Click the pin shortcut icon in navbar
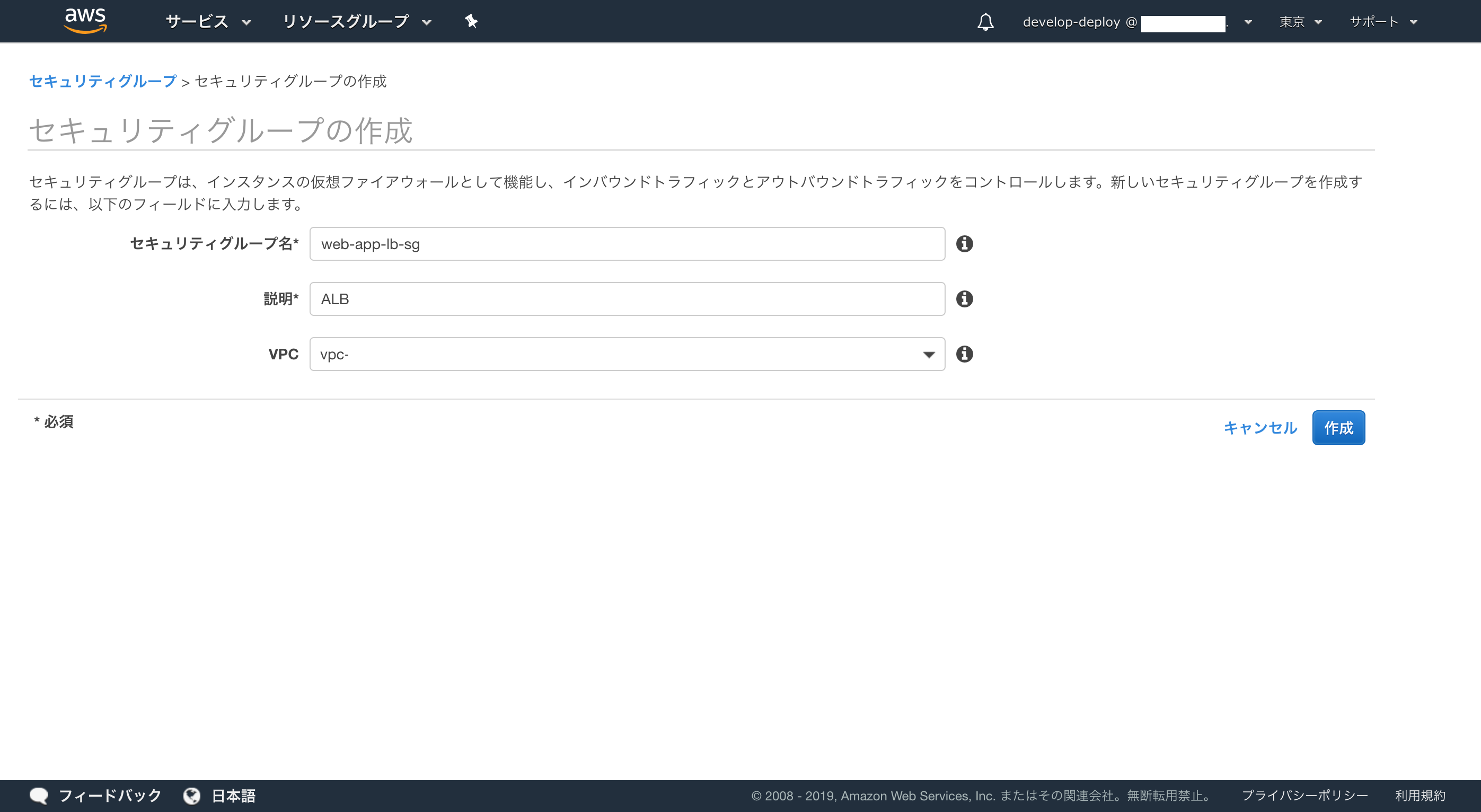This screenshot has height=812, width=1481. point(471,21)
